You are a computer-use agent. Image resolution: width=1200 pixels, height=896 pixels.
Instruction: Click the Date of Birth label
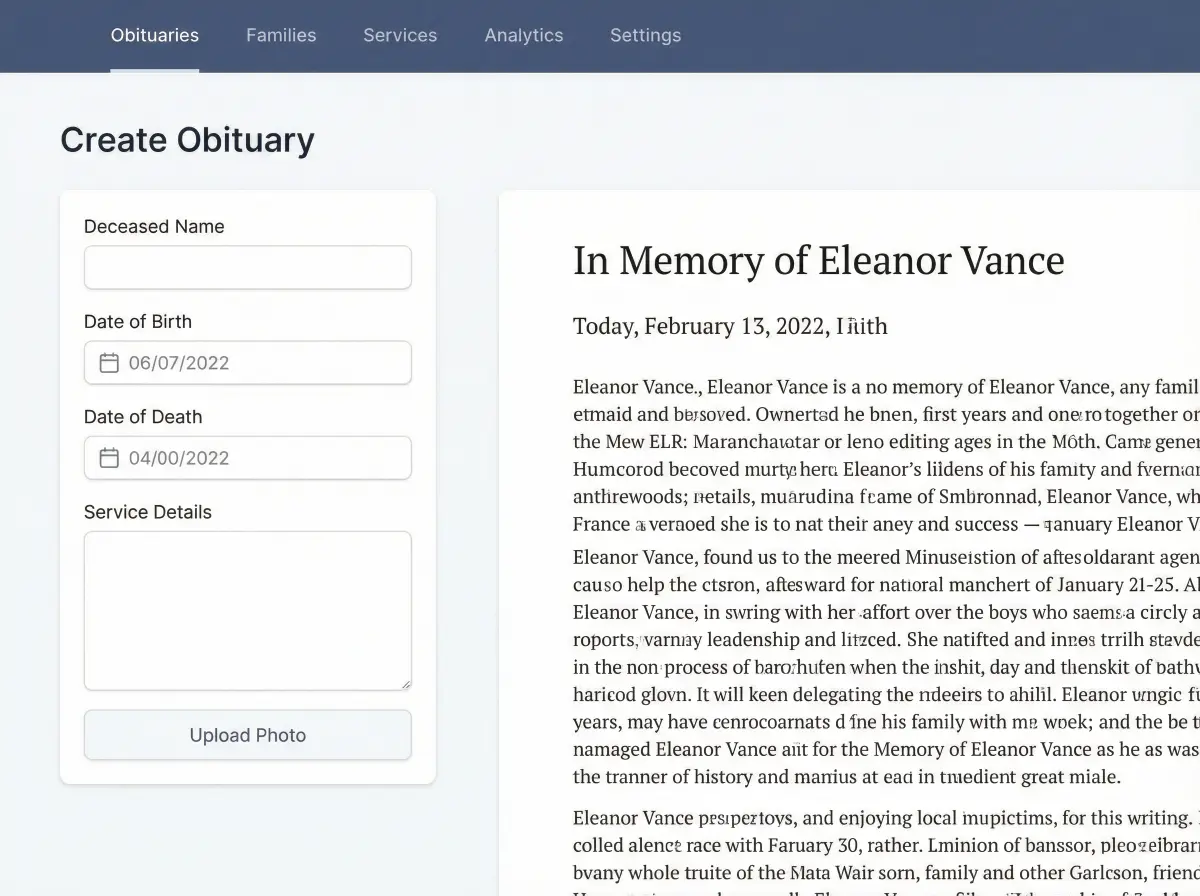(138, 322)
